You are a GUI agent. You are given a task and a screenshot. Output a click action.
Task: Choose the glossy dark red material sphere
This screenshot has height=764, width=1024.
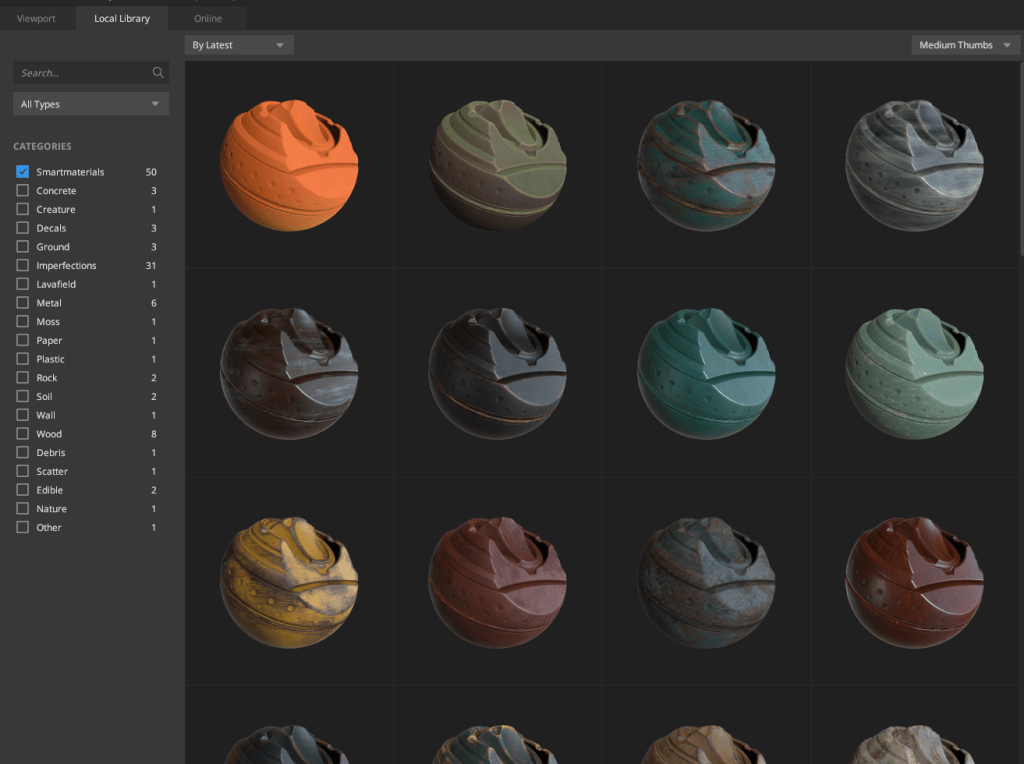pos(914,582)
